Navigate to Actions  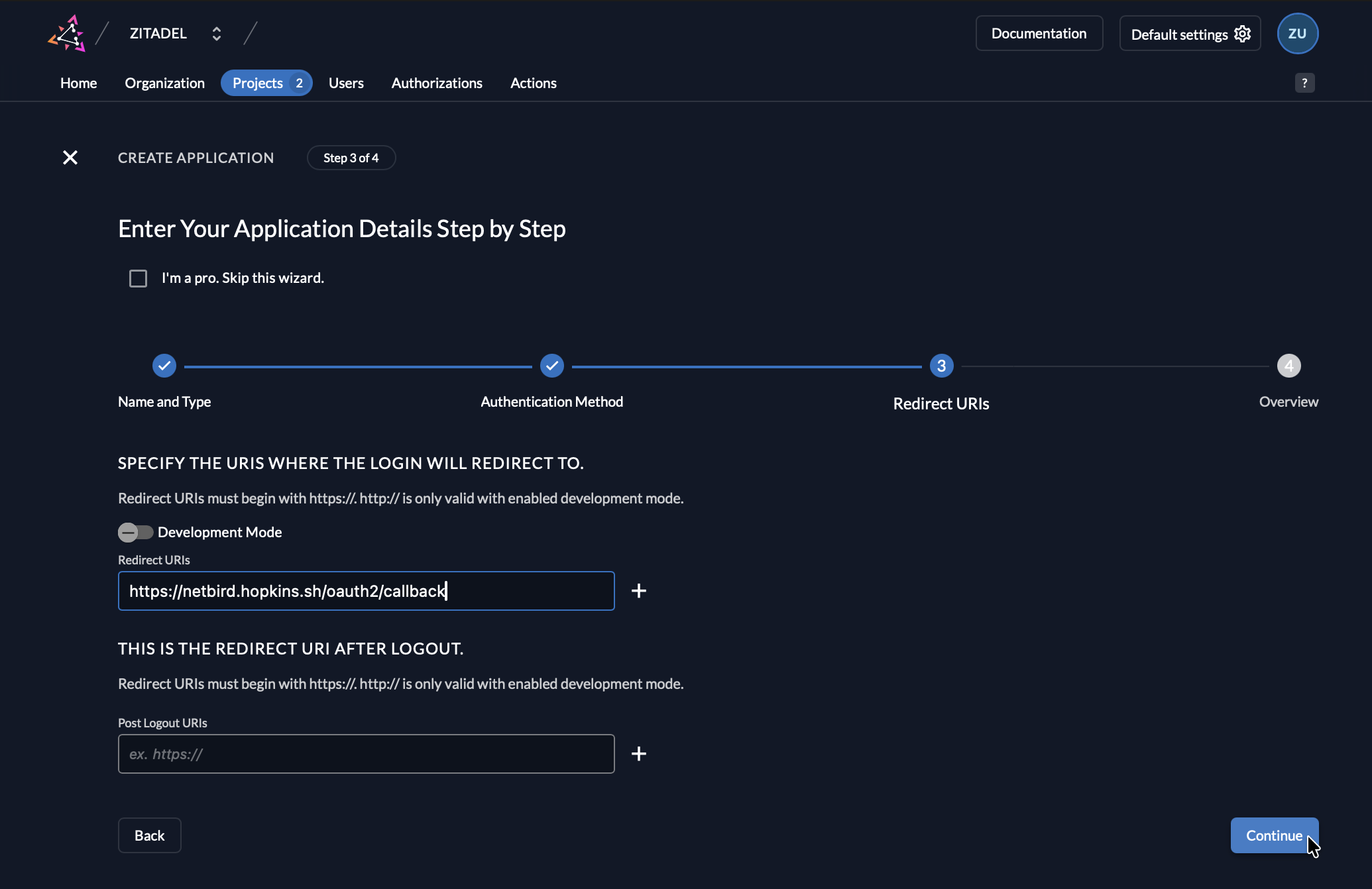533,83
